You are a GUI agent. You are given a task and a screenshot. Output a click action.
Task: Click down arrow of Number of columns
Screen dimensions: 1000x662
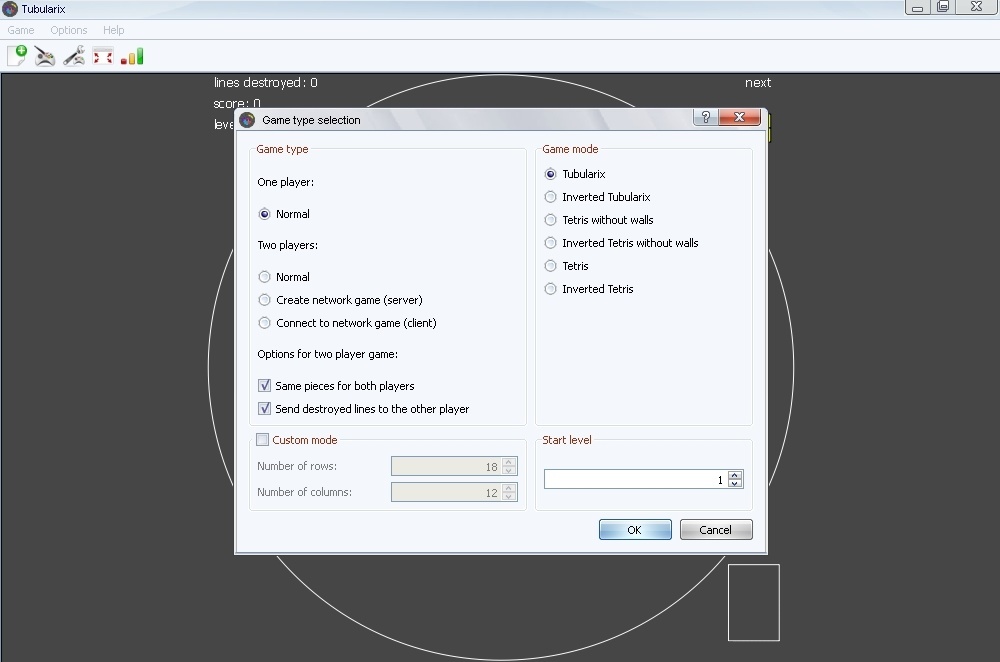click(x=508, y=496)
